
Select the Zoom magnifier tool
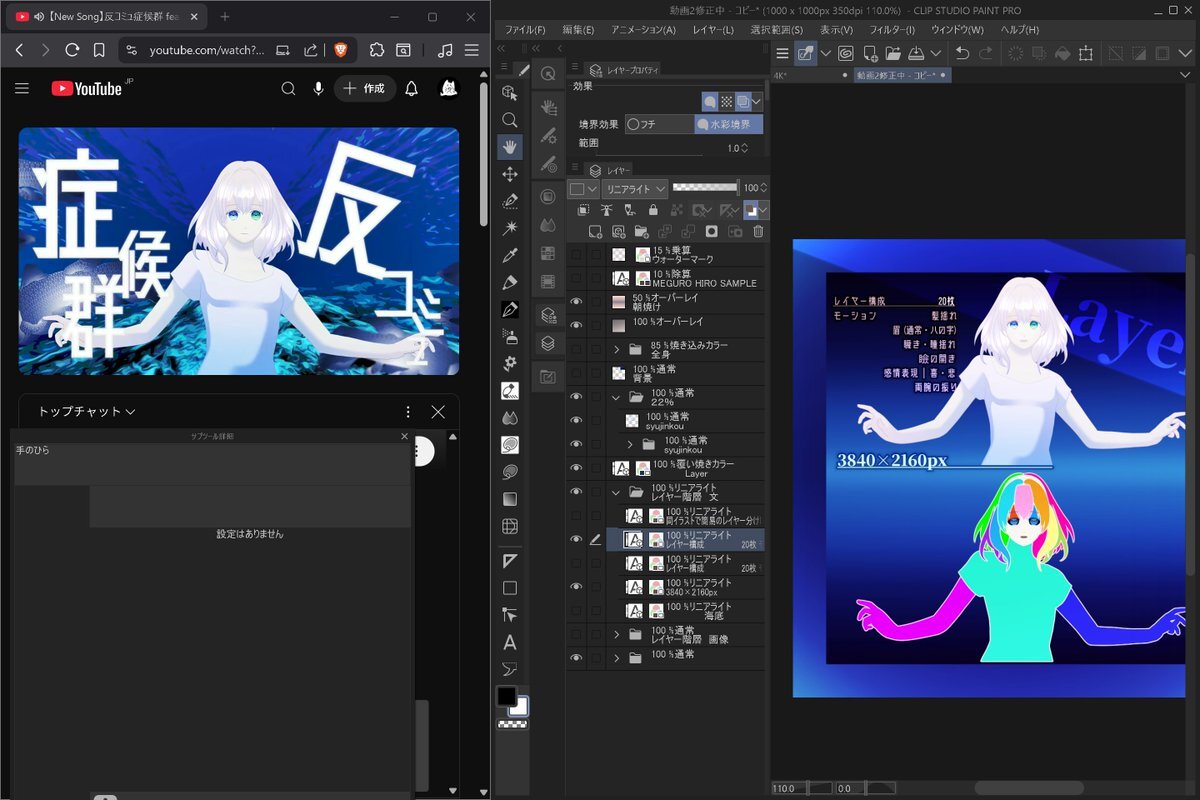(510, 120)
